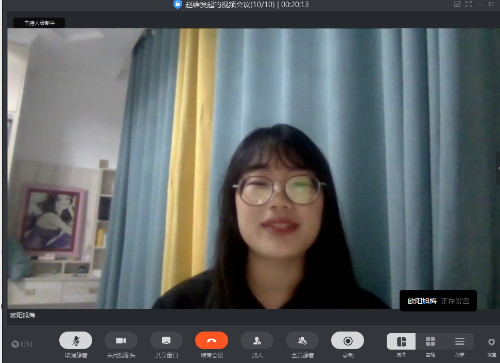Enter fullscreen with the expand arrows icon
Screen dimensions: 500x363
click(x=469, y=4)
